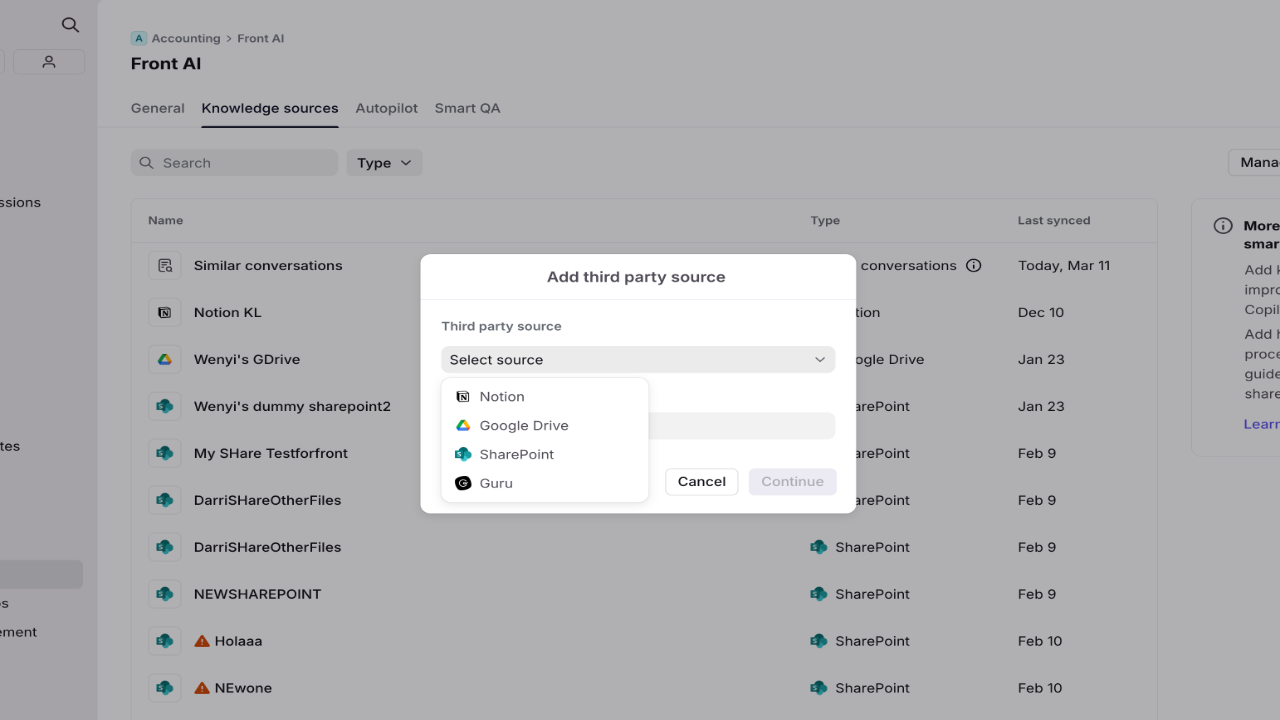1280x720 pixels.
Task: Switch to the Smart QA tab
Action: [468, 108]
